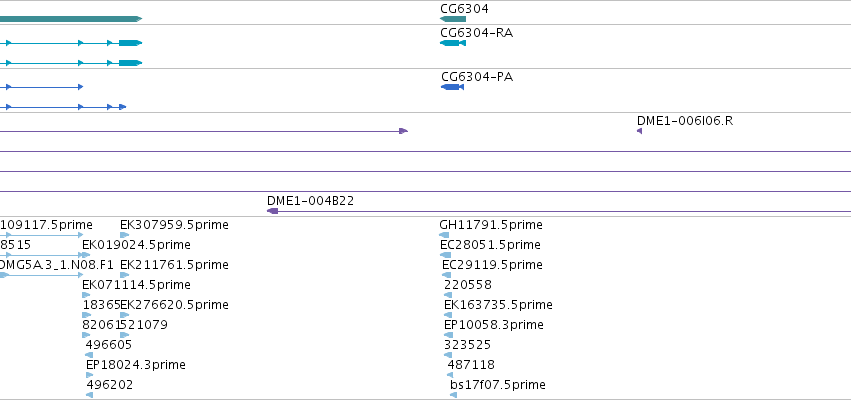Viewport: 851px width, 400px height.
Task: Click the EK163735.5prime arrow glyph
Action: 448,315
